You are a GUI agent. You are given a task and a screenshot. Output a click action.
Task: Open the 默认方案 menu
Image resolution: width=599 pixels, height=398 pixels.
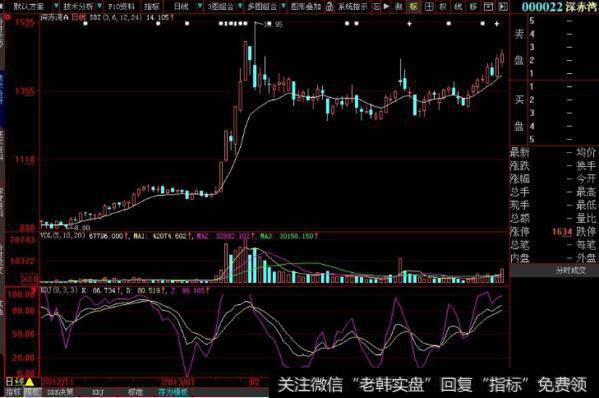click(x=29, y=6)
